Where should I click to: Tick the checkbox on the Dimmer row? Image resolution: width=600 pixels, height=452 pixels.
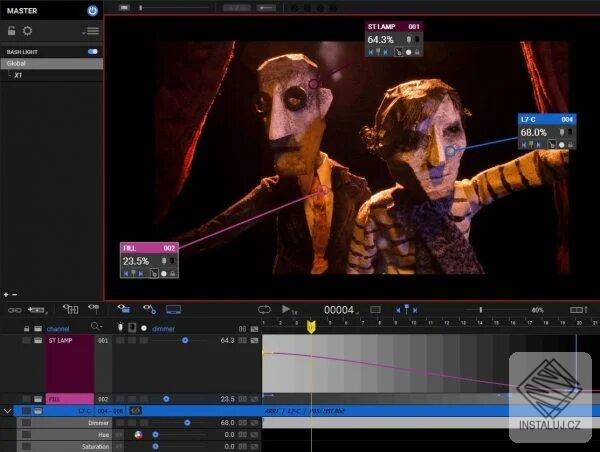pyautogui.click(x=26, y=423)
